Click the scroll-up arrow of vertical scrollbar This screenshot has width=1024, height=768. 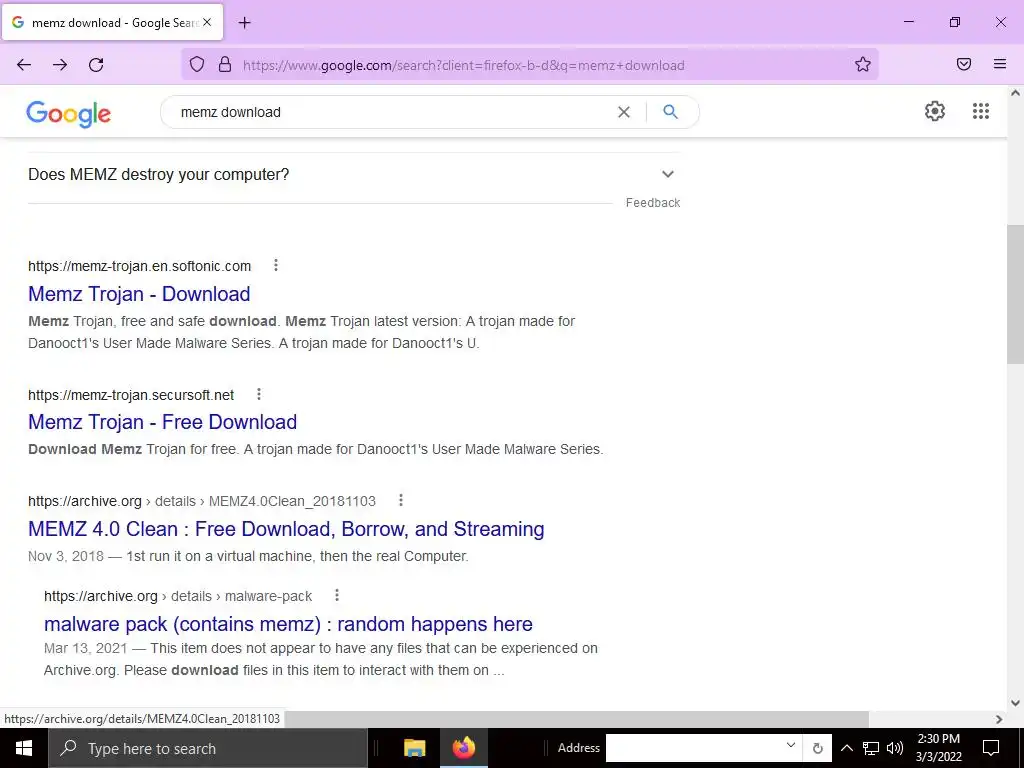tap(1016, 93)
